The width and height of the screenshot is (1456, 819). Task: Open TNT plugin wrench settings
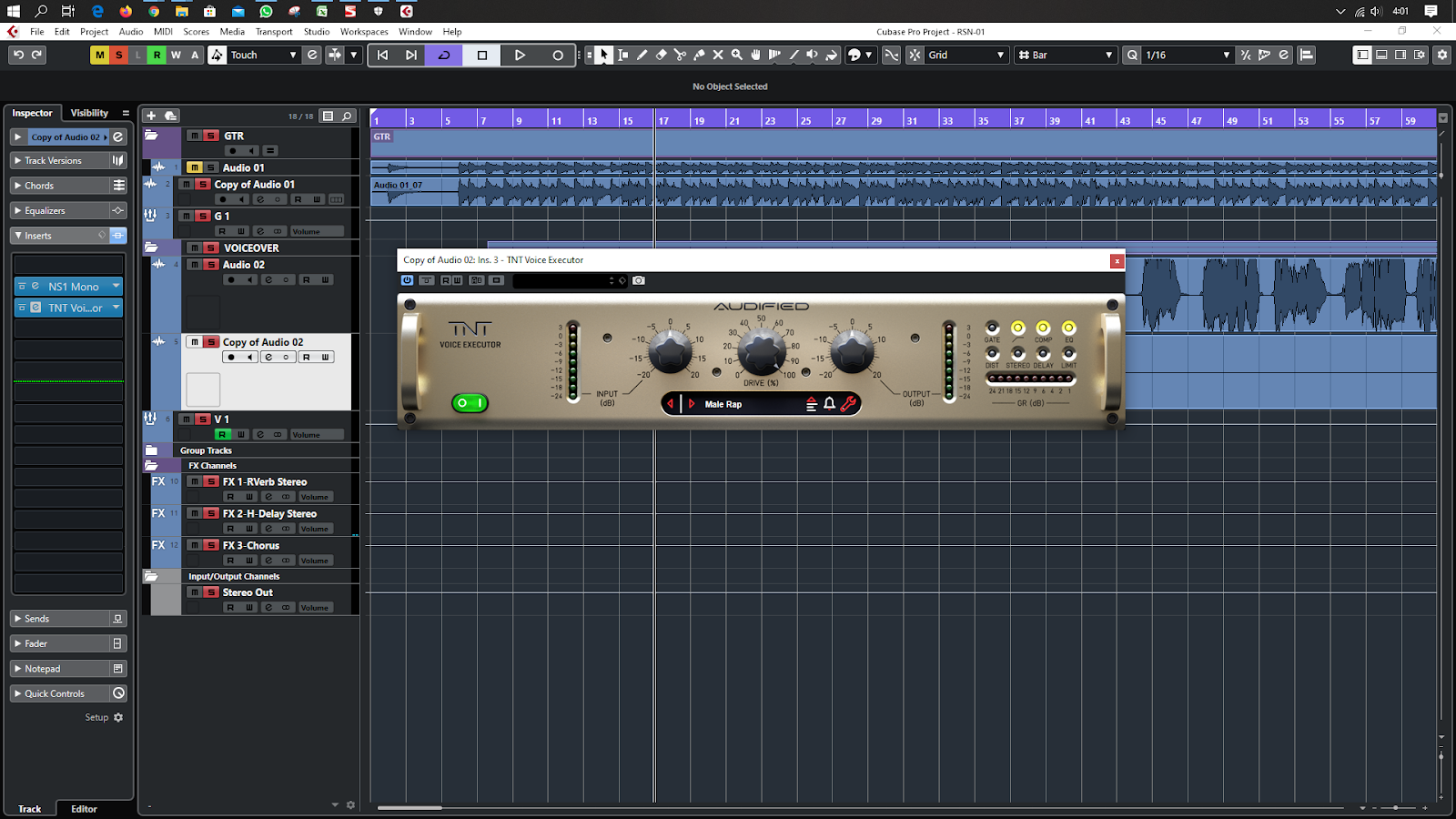[x=848, y=404]
